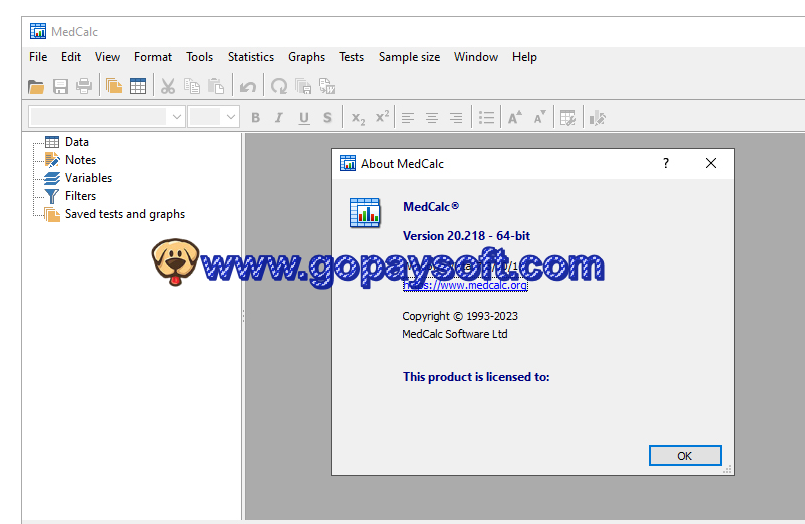The height and width of the screenshot is (524, 805).
Task: Click the export-to-Word icon
Action: click(327, 86)
